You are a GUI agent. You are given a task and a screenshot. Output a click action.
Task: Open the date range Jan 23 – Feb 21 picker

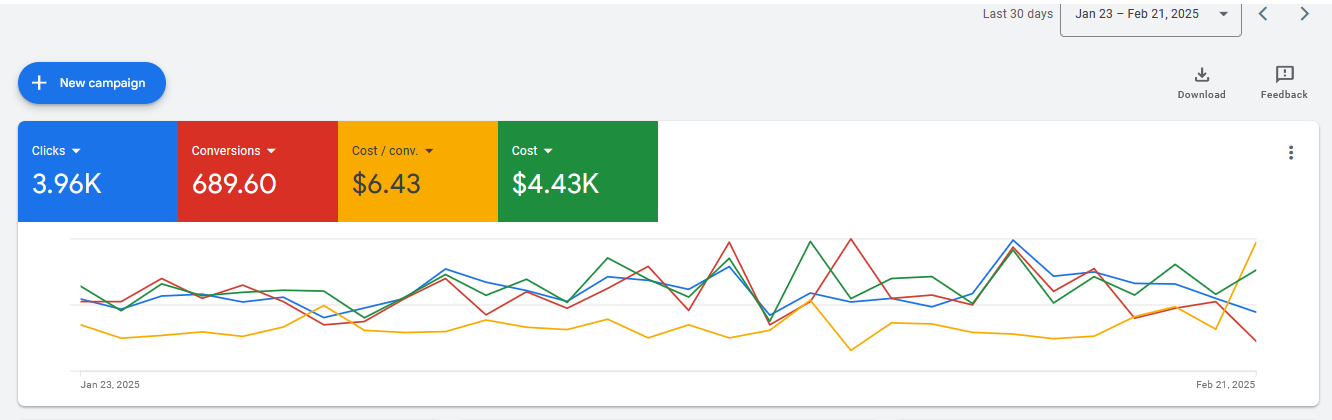click(1150, 14)
